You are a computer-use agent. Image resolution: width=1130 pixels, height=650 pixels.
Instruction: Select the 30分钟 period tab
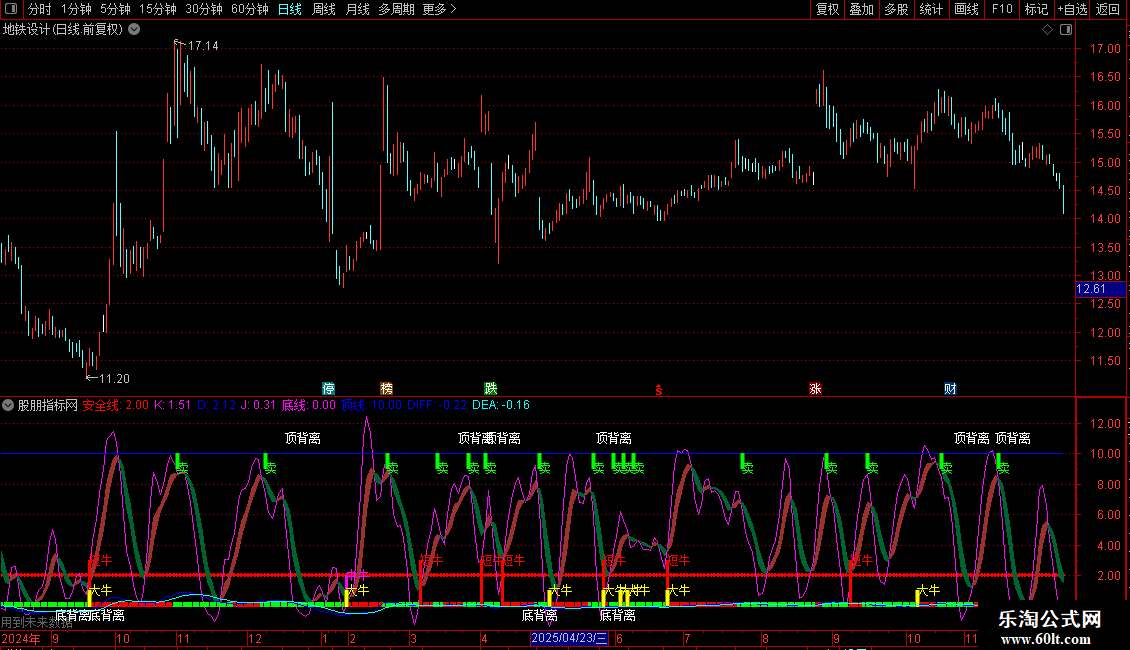click(x=203, y=9)
